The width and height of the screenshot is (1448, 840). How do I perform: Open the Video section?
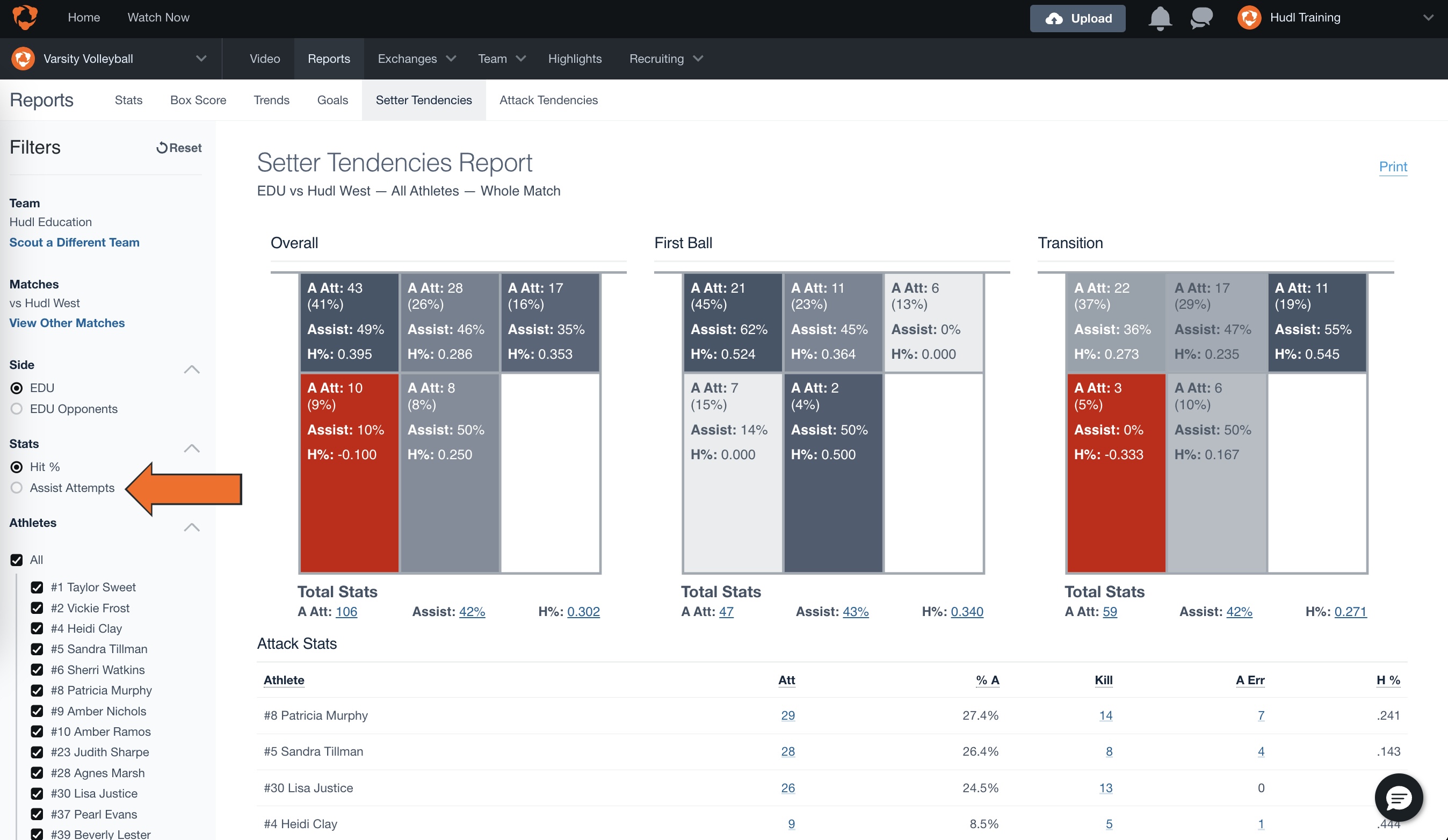[x=265, y=59]
